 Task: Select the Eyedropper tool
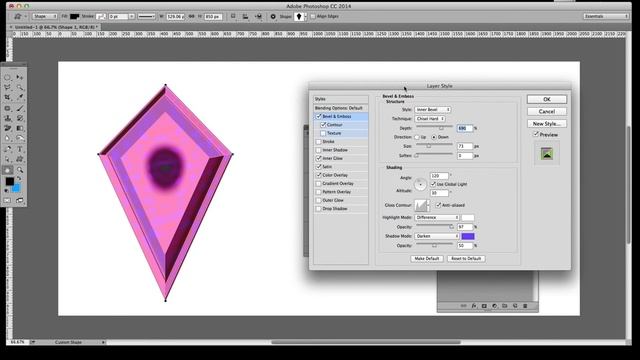(20, 98)
